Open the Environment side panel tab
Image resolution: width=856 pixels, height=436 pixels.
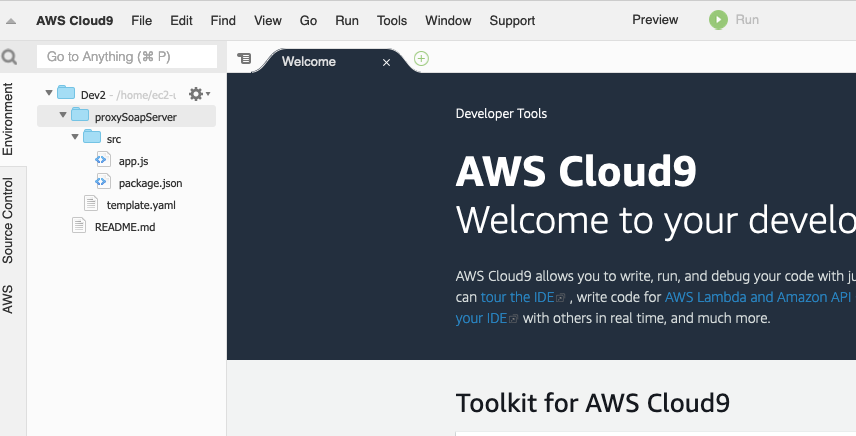click(x=8, y=119)
